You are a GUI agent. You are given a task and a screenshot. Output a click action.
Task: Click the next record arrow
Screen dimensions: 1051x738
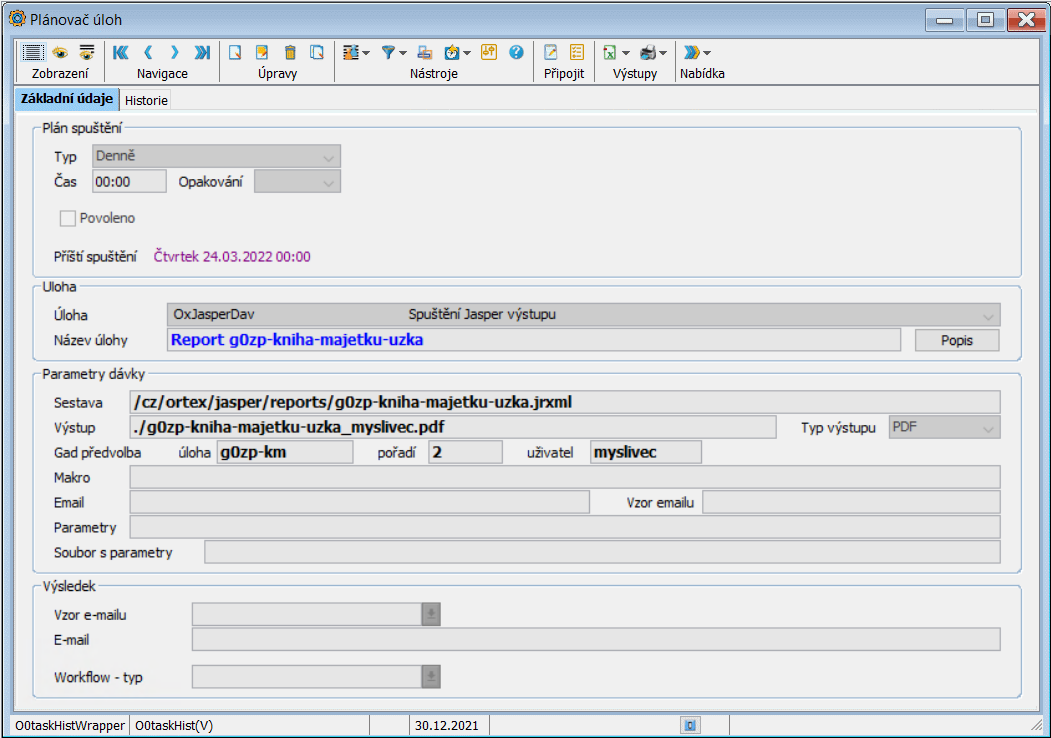click(x=175, y=53)
